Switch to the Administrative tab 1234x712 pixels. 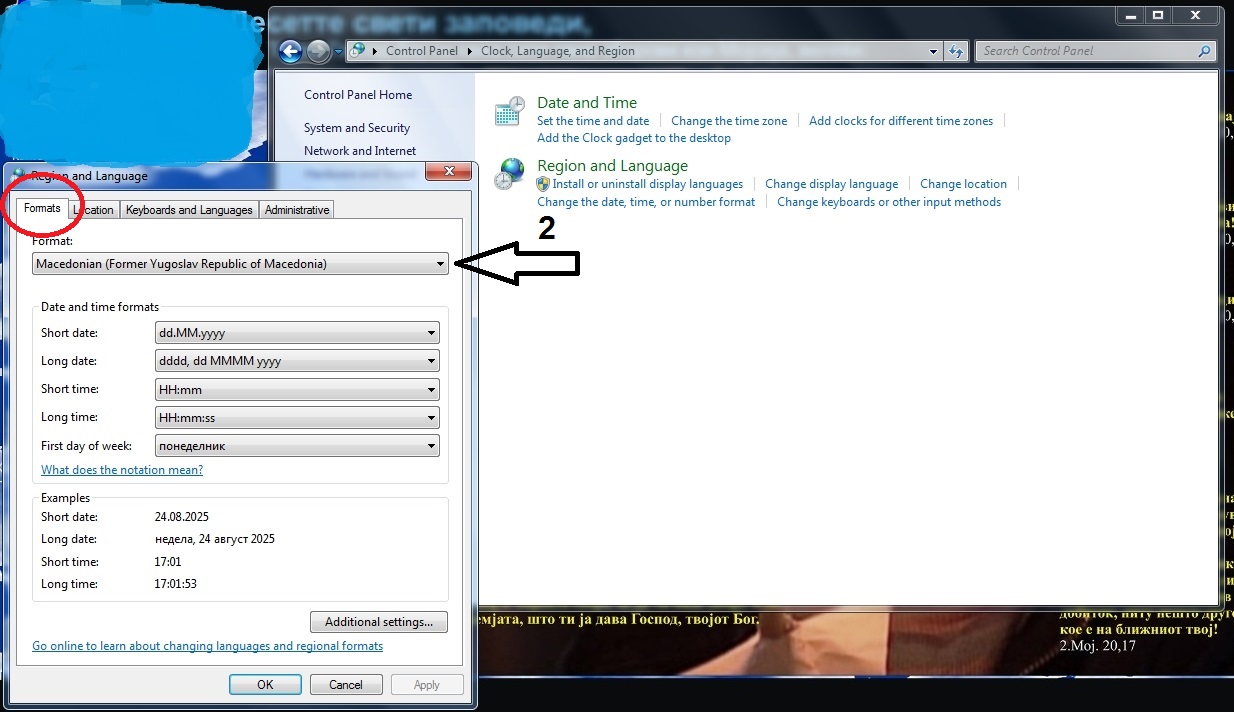[297, 210]
